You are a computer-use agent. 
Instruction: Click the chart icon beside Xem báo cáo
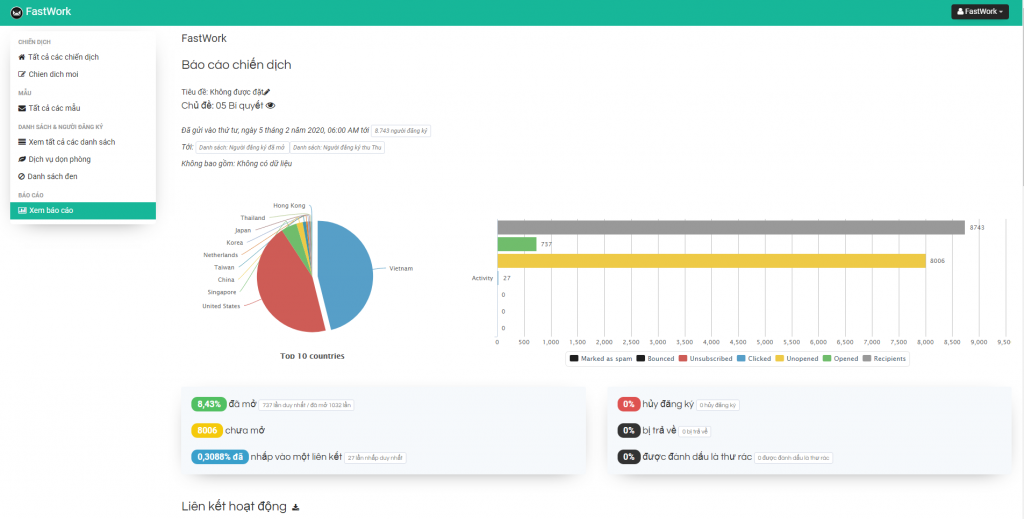click(x=22, y=211)
